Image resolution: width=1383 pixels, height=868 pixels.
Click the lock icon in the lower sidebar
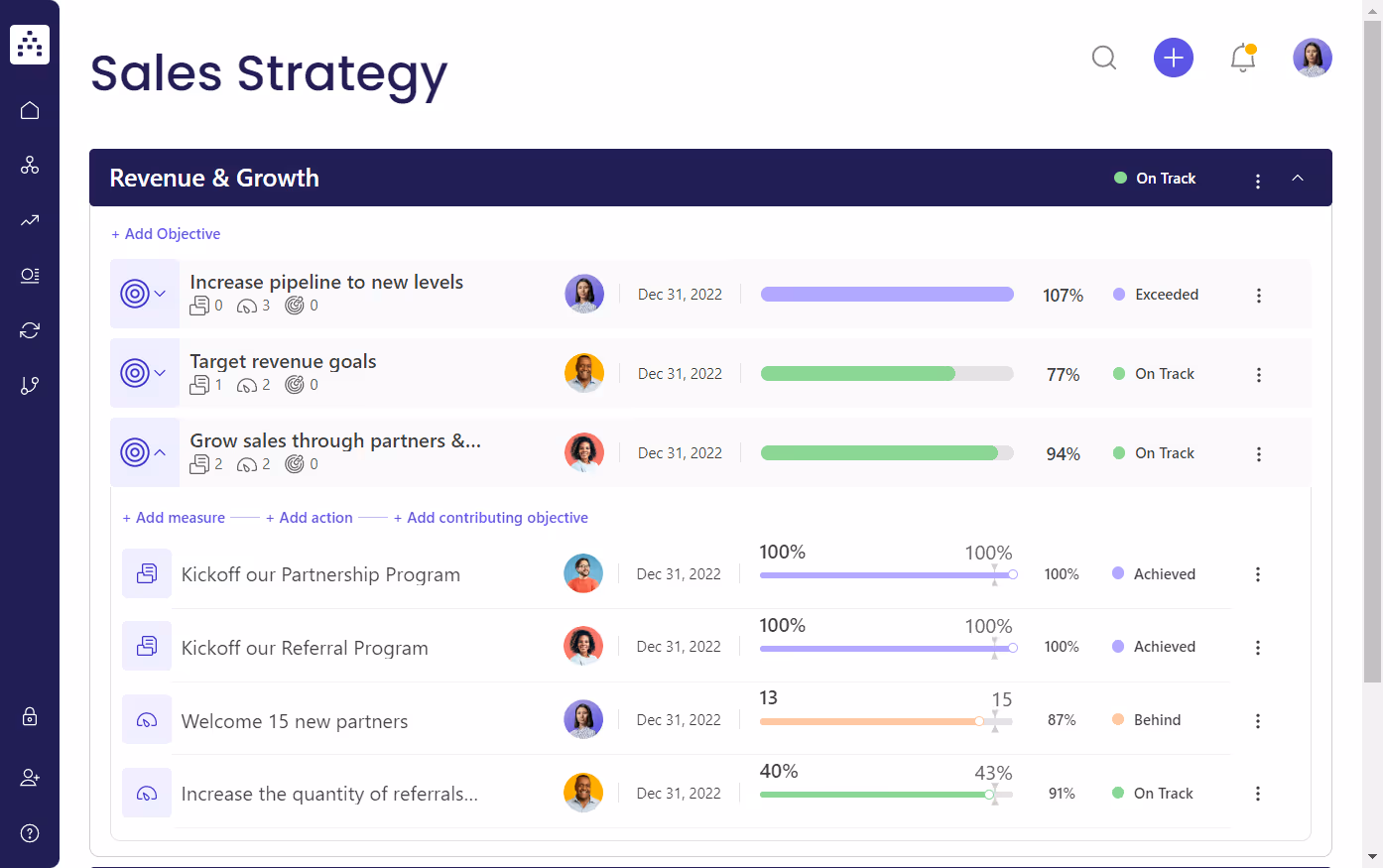pyautogui.click(x=29, y=716)
